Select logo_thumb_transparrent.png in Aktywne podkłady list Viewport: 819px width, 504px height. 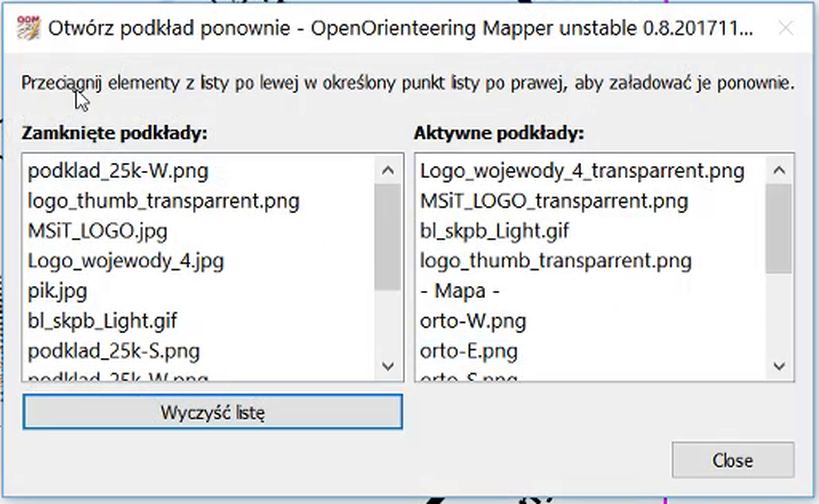click(556, 261)
